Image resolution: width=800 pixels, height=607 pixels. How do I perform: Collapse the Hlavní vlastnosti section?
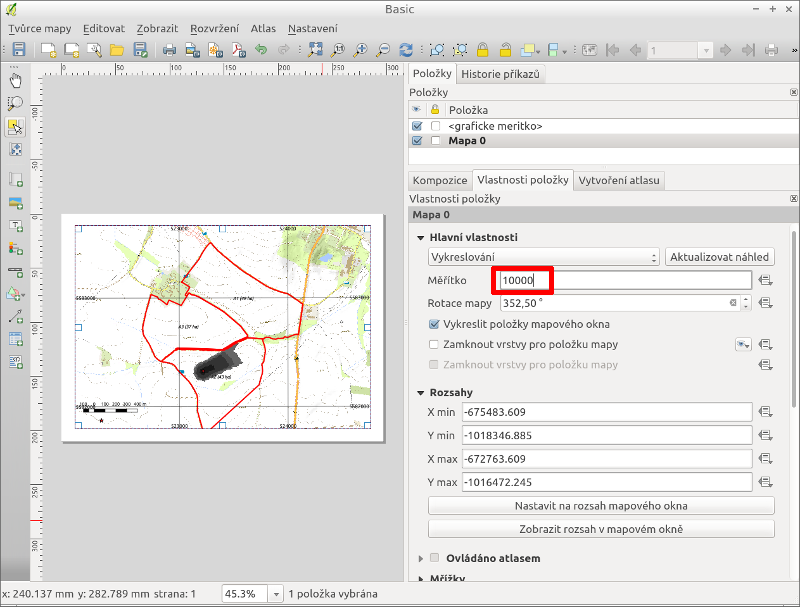(420, 237)
